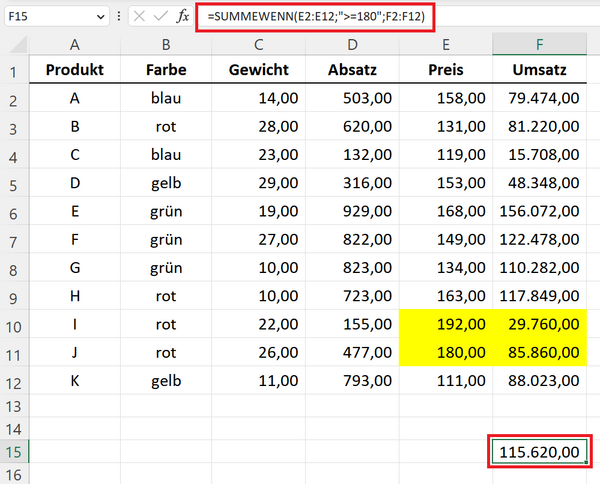
Task: Select column F header
Action: pyautogui.click(x=540, y=44)
